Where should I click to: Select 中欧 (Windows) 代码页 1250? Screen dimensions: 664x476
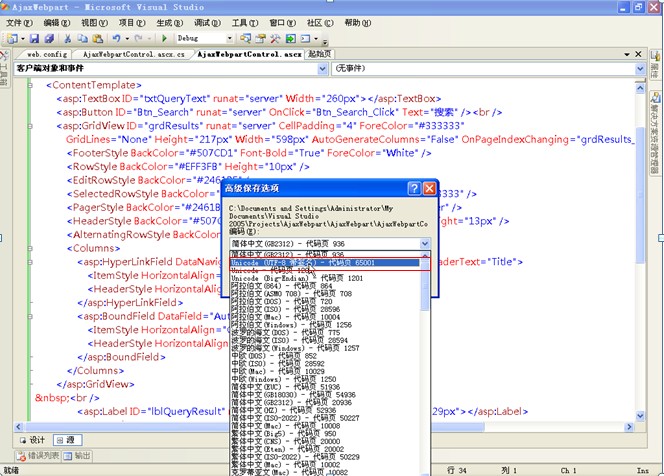pos(325,379)
